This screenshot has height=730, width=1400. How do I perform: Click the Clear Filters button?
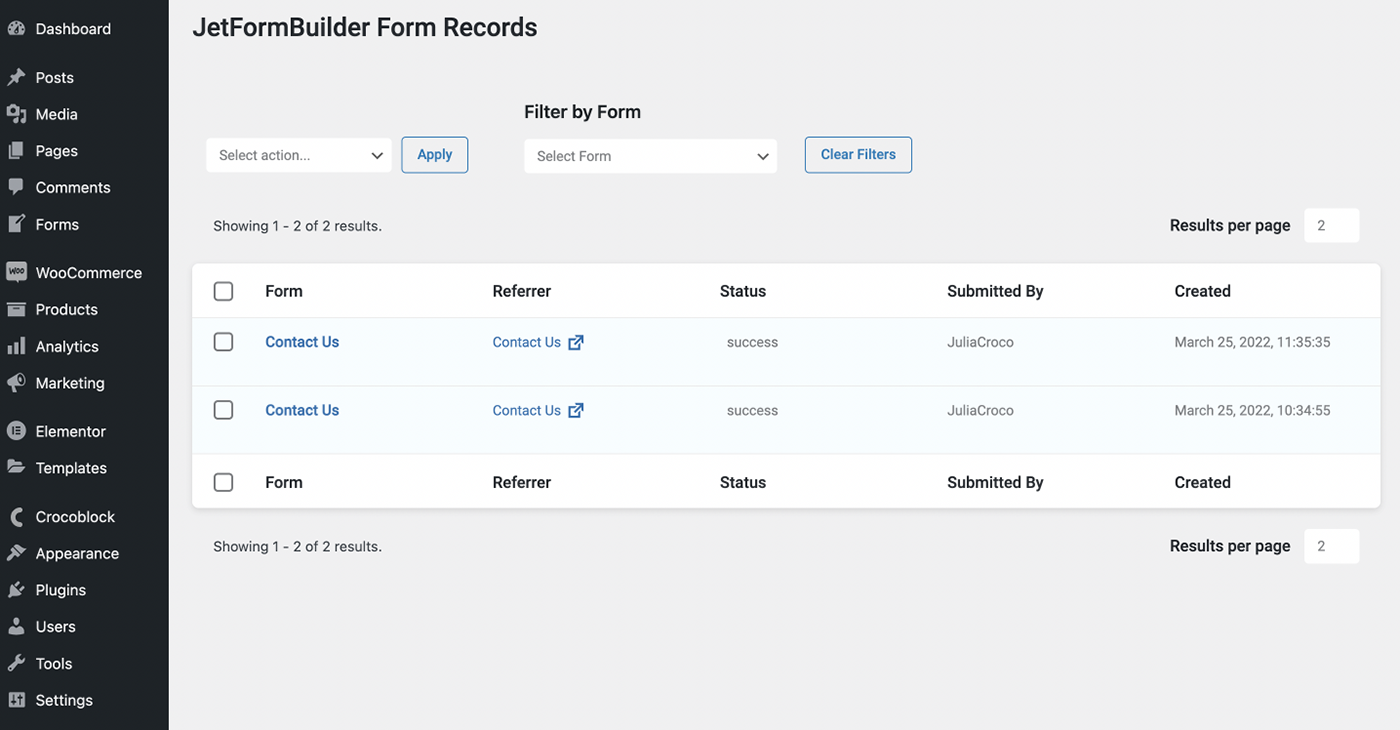857,154
